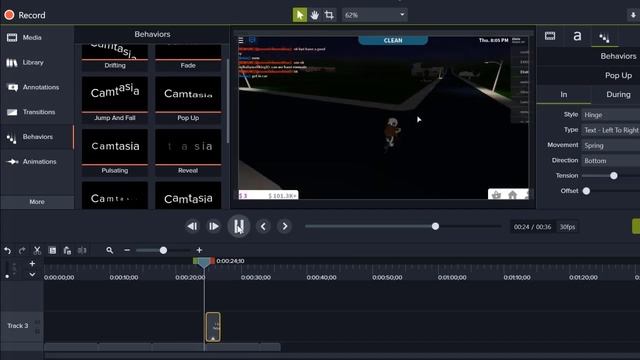The width and height of the screenshot is (640, 360).
Task: Zoom in timeline with plus icon
Action: click(199, 250)
